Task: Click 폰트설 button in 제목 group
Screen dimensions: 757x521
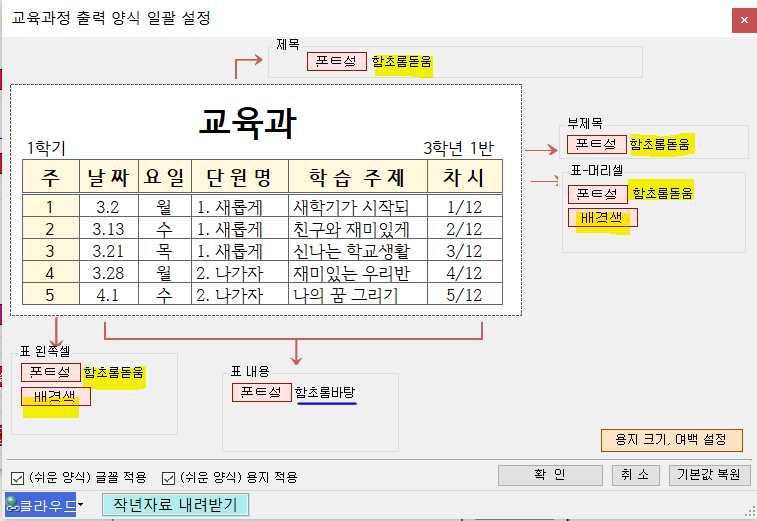Action: point(336,61)
